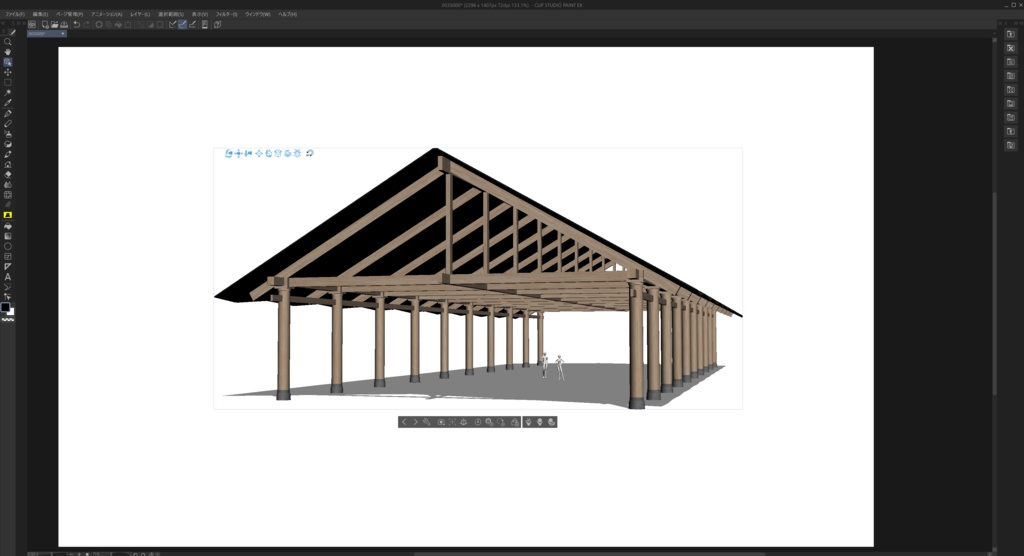Viewport: 1024px width, 556px height.
Task: Select previous 3D object in object launcher
Action: (x=404, y=423)
